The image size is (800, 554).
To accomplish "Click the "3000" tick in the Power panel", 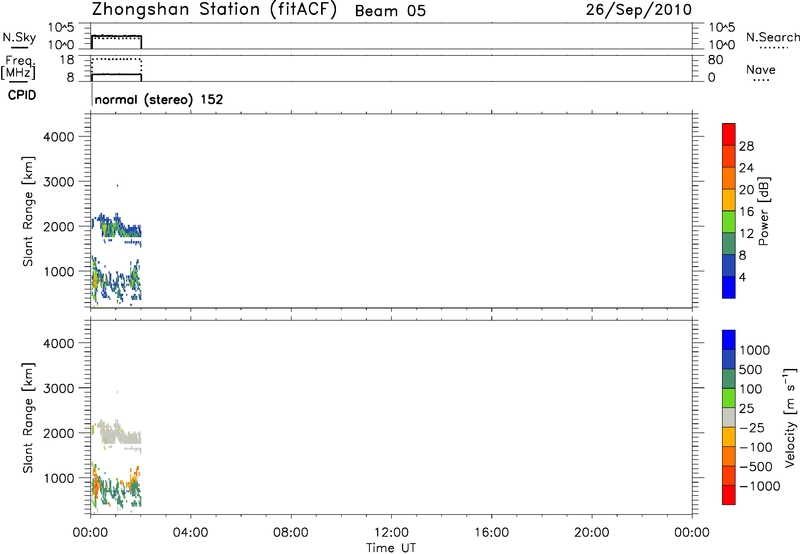I will click(58, 182).
